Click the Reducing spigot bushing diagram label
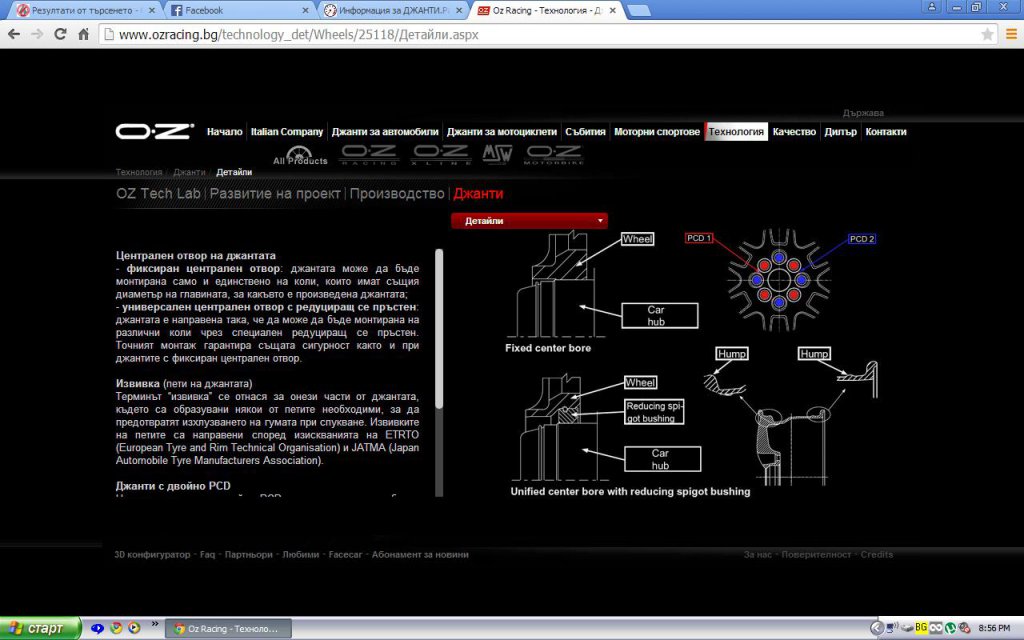1024x640 pixels. click(654, 412)
